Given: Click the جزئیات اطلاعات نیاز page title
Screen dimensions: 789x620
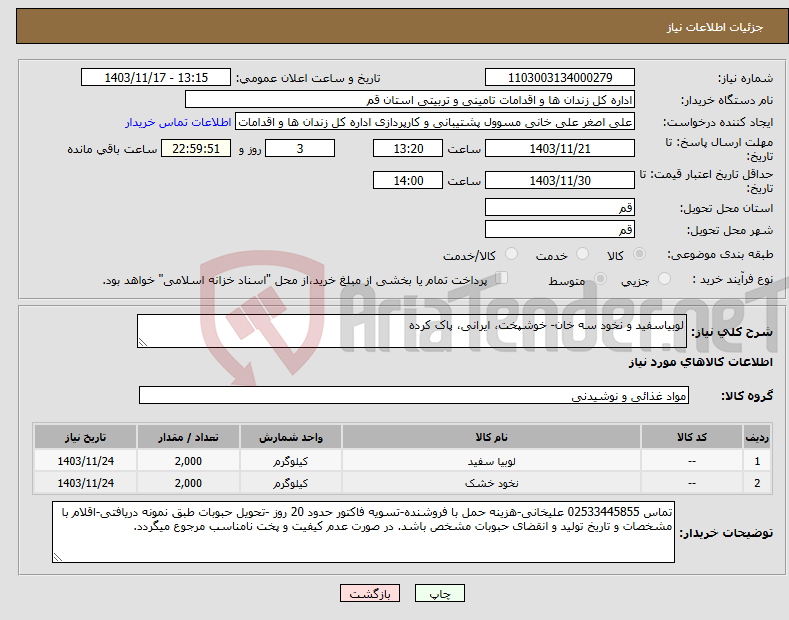Looking at the screenshot, I should point(715,27).
